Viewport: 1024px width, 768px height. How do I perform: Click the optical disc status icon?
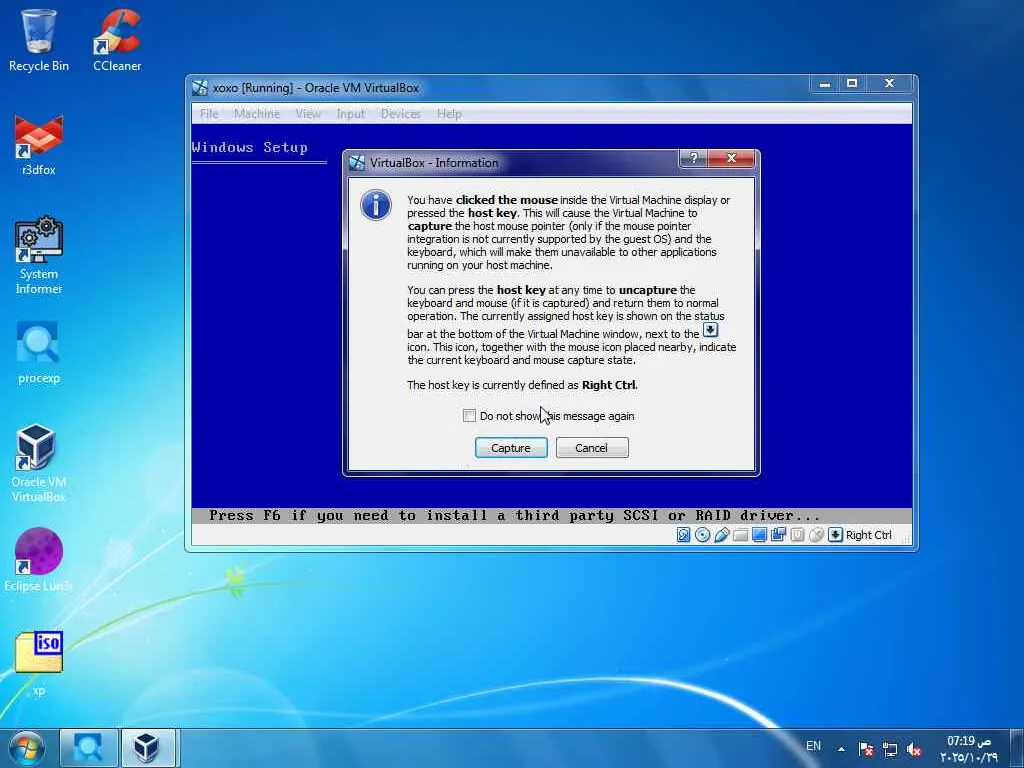tap(702, 535)
